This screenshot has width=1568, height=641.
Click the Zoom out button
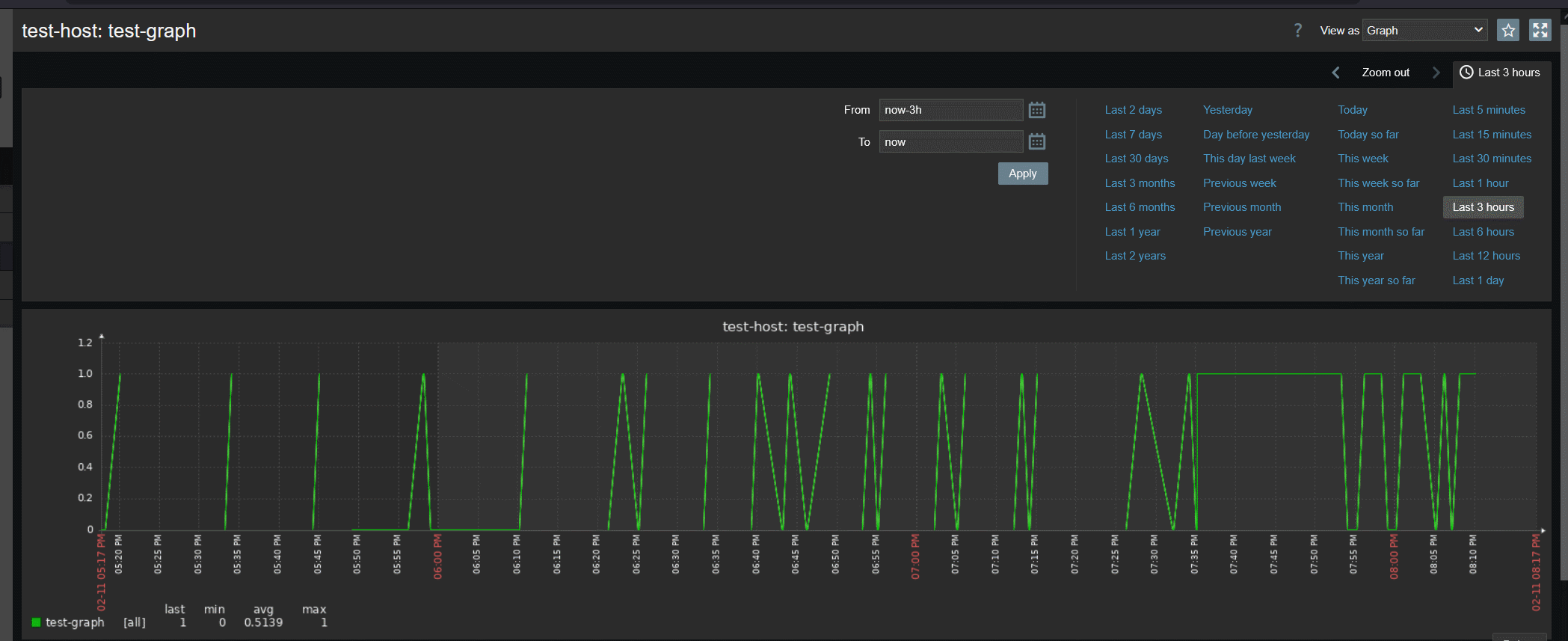[x=1385, y=73]
